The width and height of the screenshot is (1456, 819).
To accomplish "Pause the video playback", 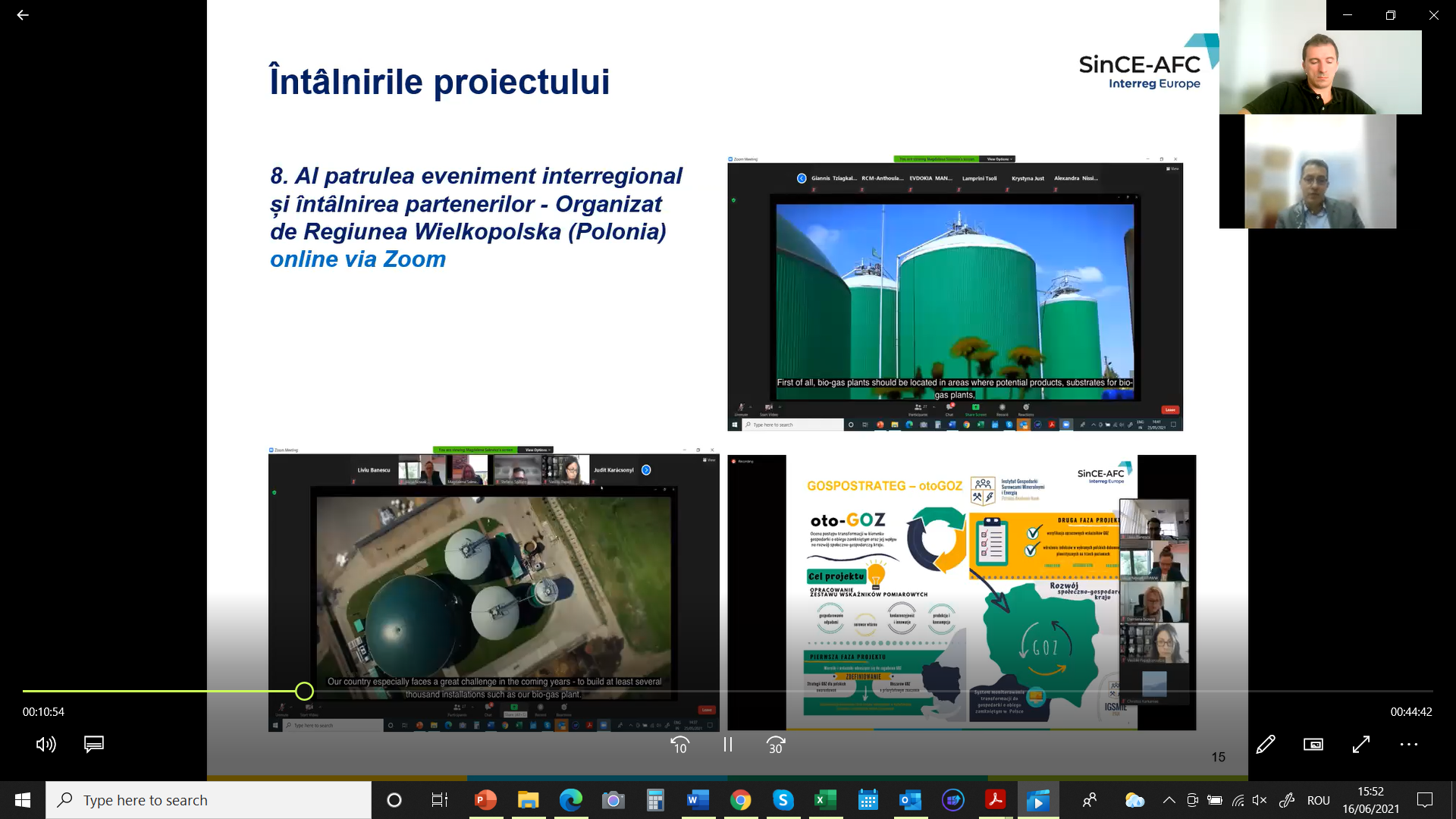I will 728,745.
